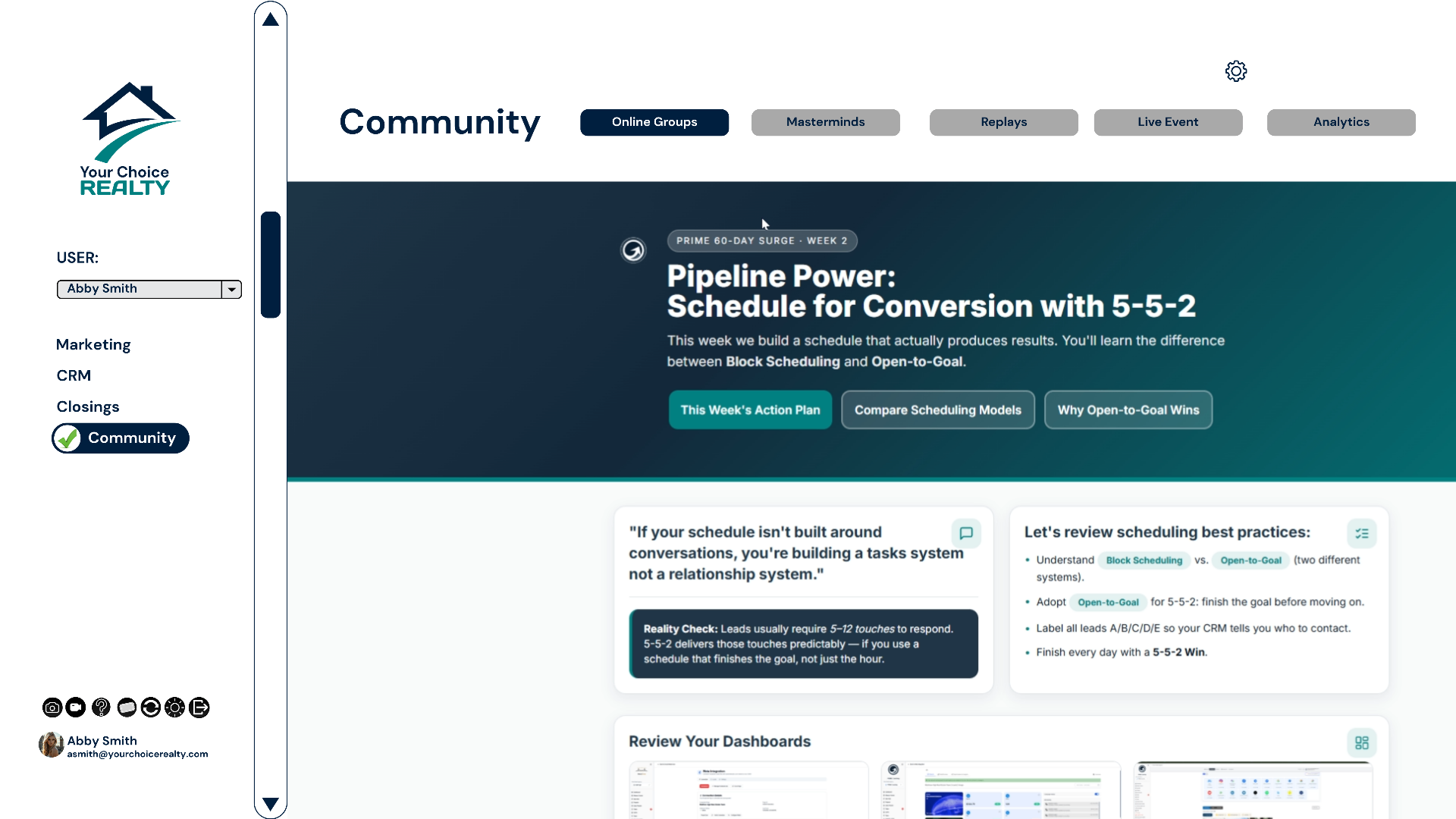Click the Review Your Dashboards heading
Image resolution: width=1456 pixels, height=819 pixels.
(720, 742)
